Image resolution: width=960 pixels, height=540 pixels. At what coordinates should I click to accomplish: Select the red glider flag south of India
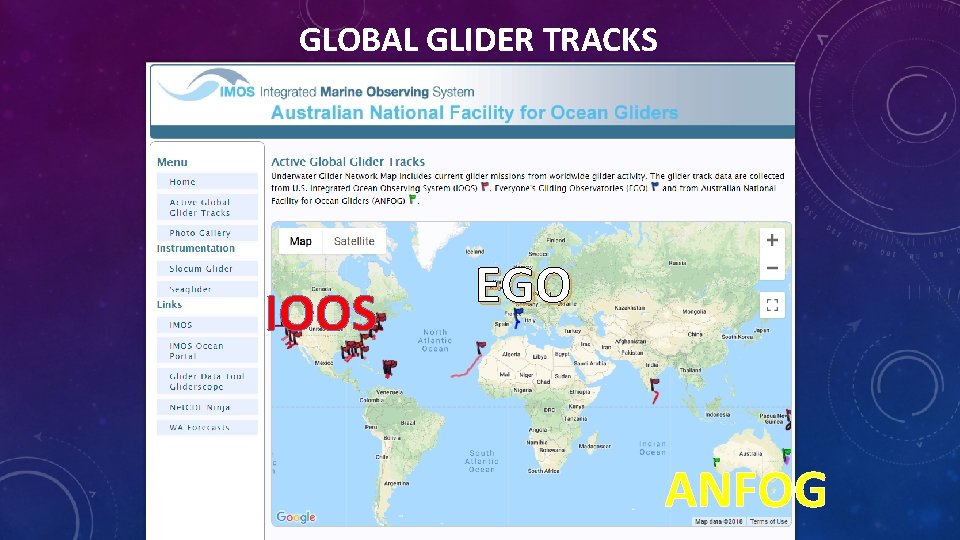tap(654, 384)
